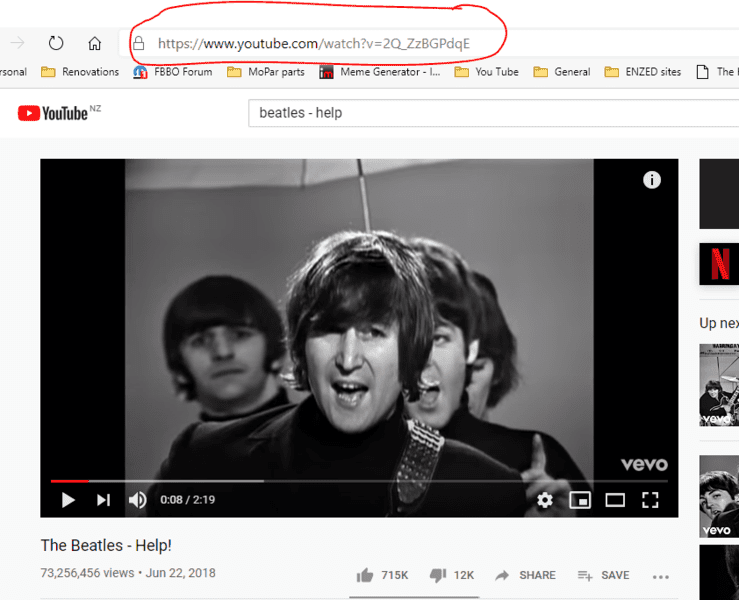
Task: Open the General bookmarks folder
Action: tap(562, 72)
